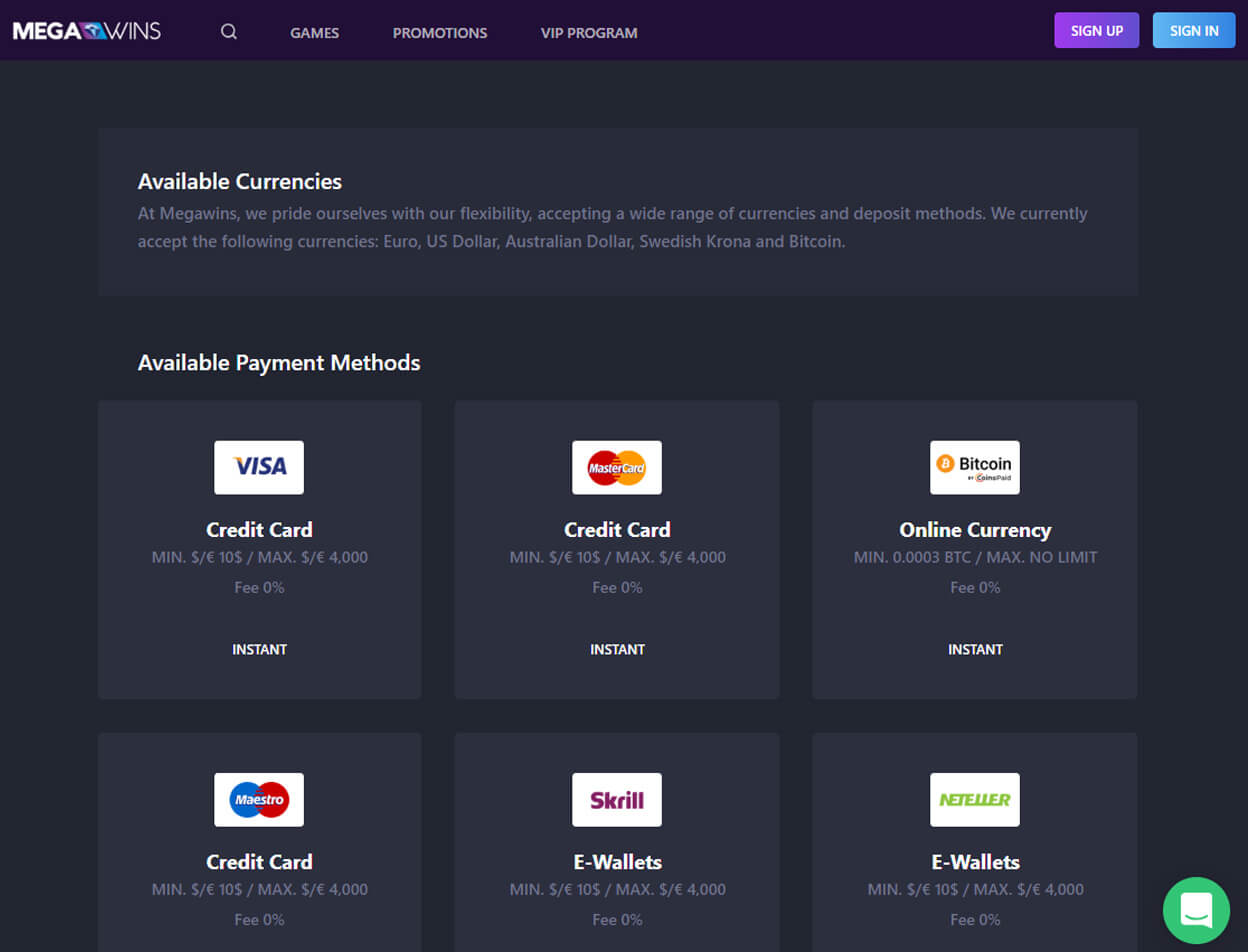
Task: Select the Visa logo
Action: 259,467
